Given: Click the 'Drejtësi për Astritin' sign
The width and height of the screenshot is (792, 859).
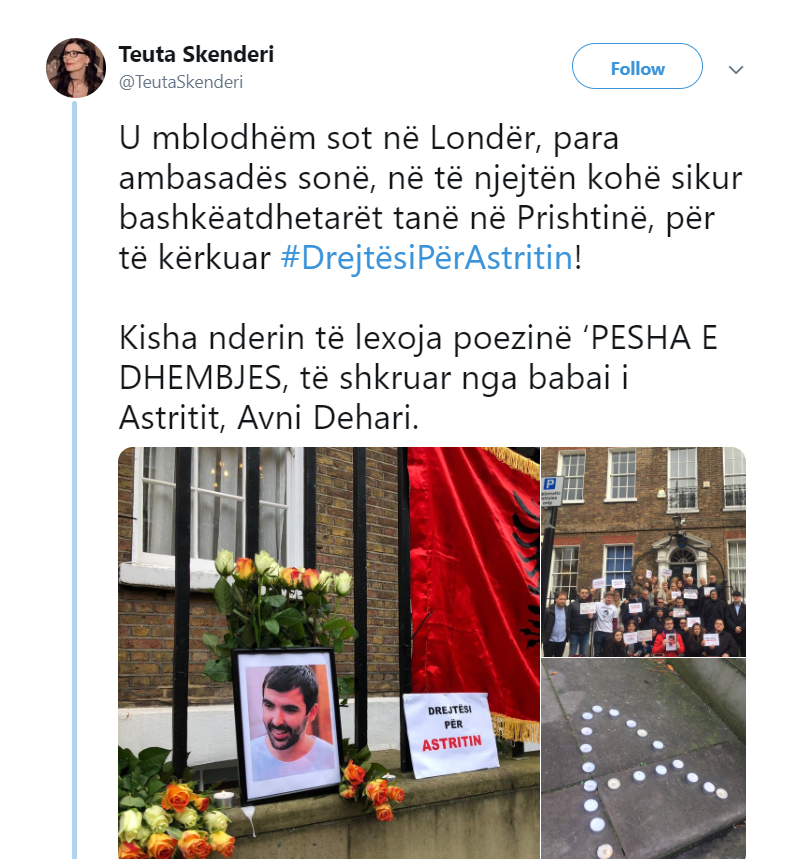Looking at the screenshot, I should (x=451, y=734).
